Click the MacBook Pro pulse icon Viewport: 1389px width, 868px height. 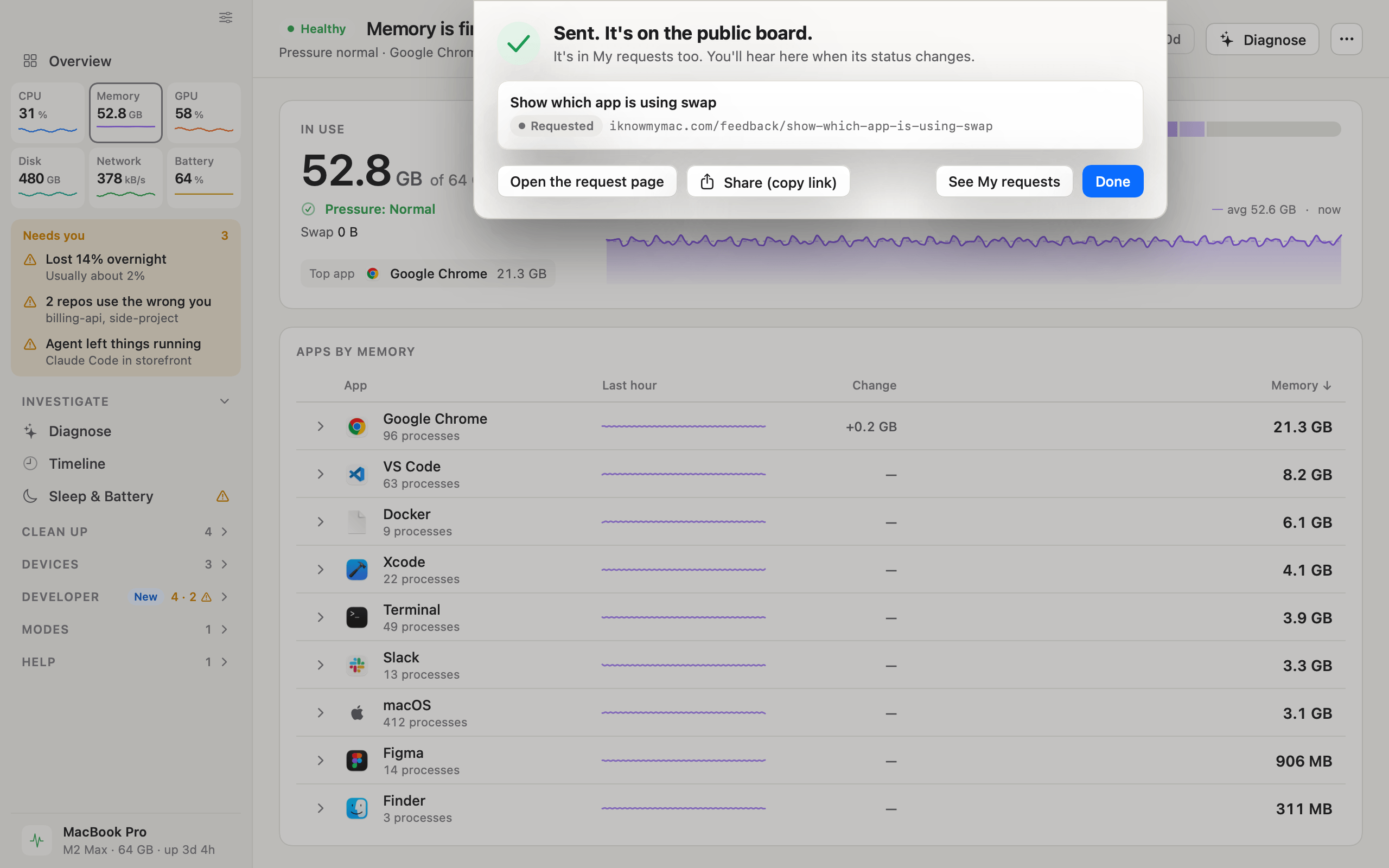37,840
